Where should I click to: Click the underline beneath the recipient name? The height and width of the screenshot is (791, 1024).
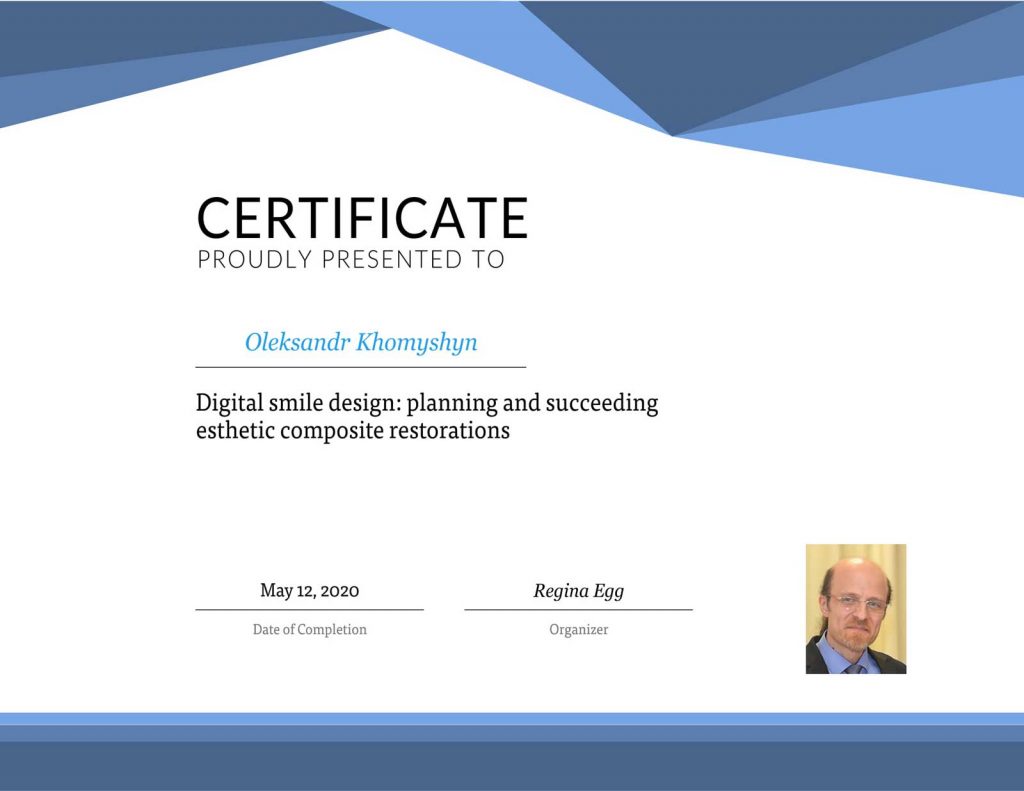coord(360,367)
